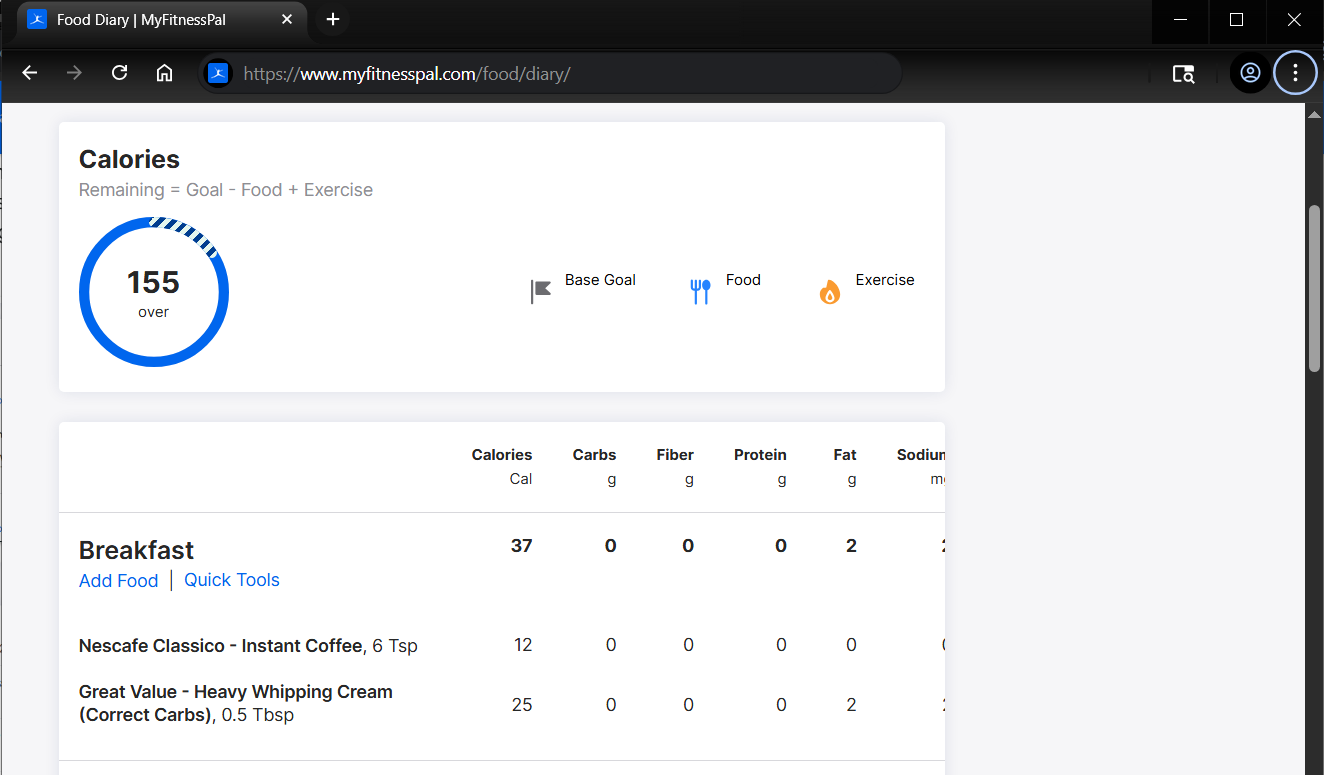Click the browser forward arrow
This screenshot has height=775, width=1324.
tap(74, 73)
